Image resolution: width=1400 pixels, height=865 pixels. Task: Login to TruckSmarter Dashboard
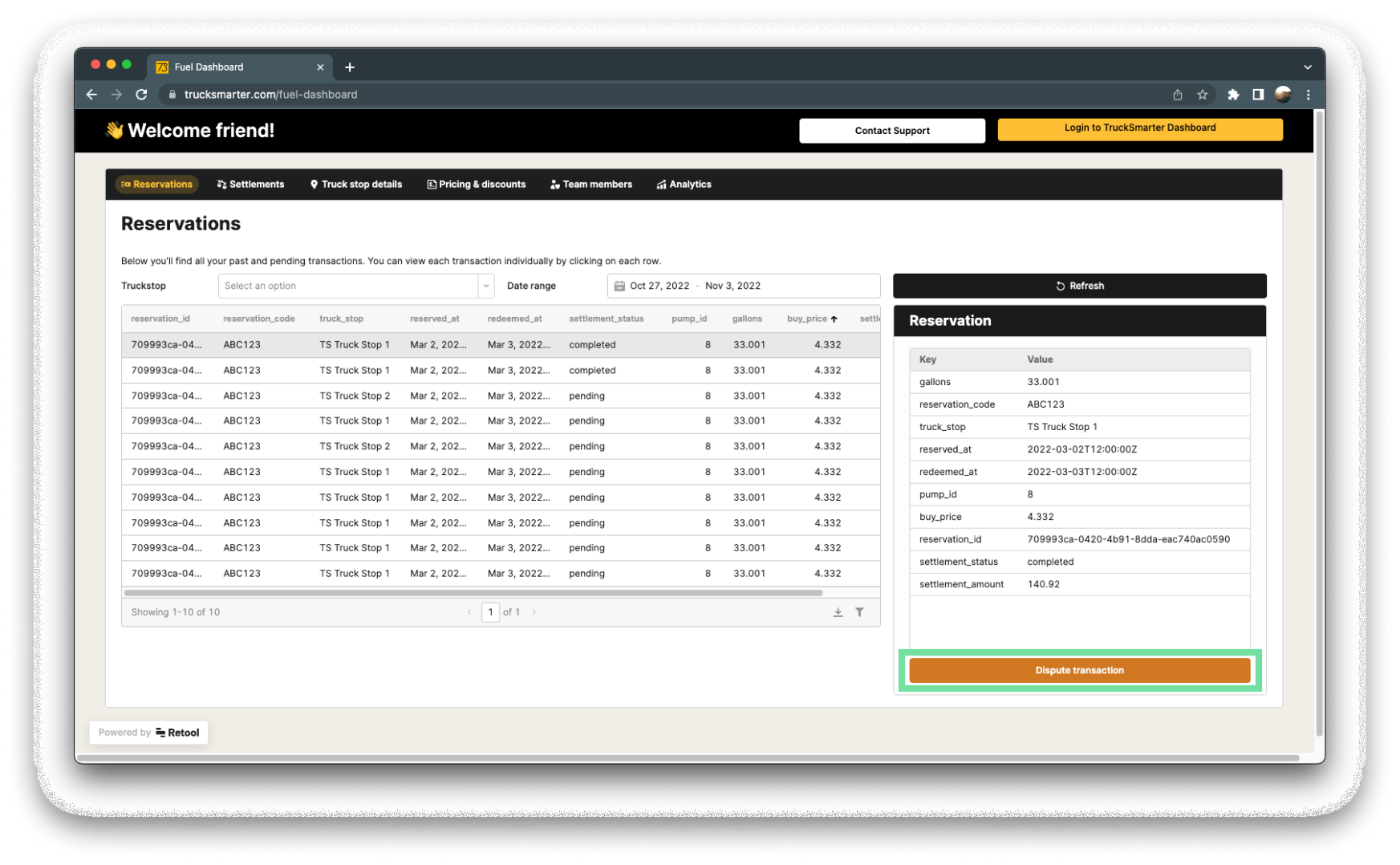point(1140,128)
